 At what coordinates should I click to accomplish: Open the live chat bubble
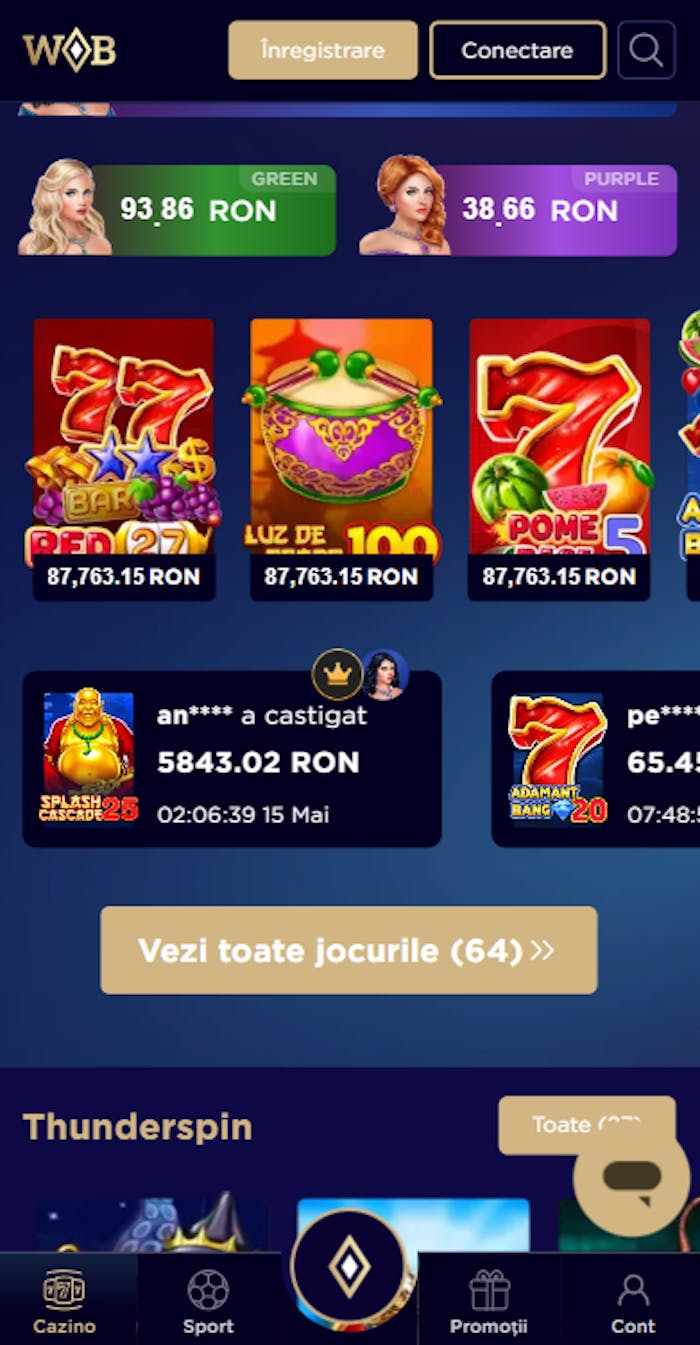pyautogui.click(x=632, y=1178)
